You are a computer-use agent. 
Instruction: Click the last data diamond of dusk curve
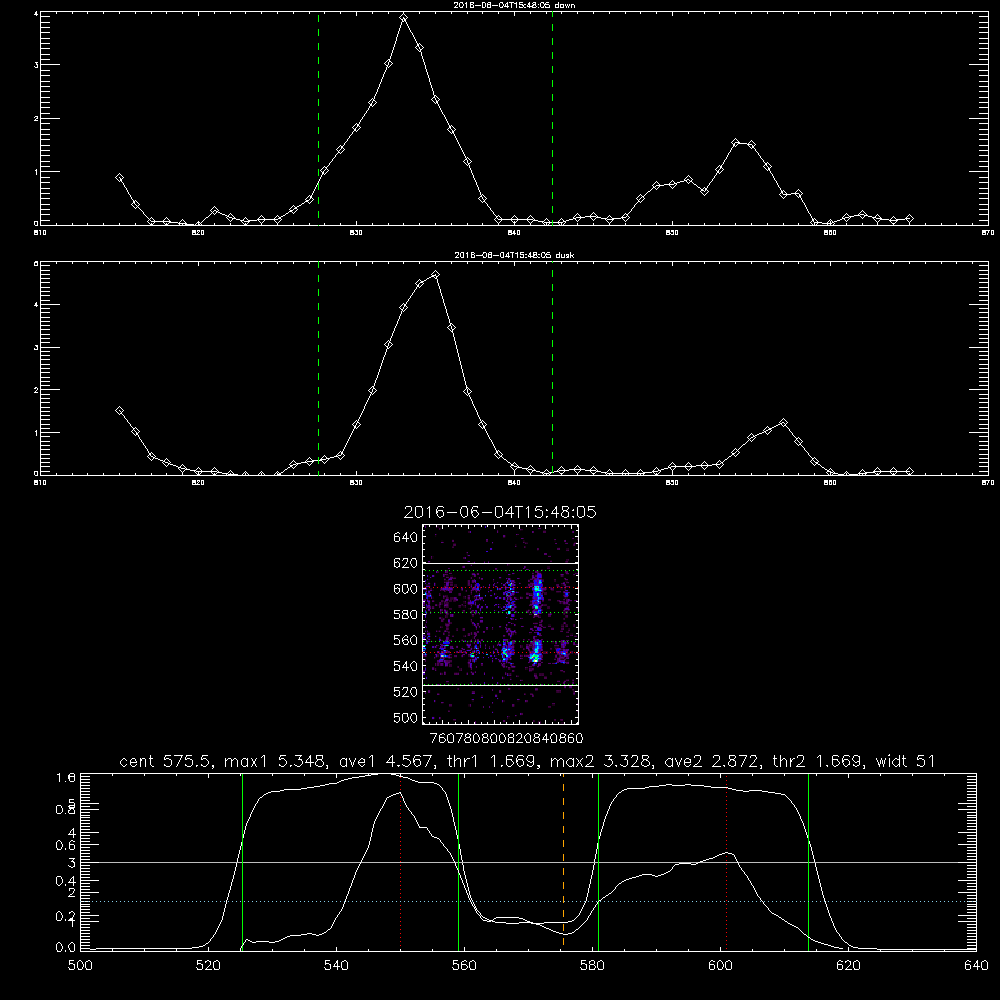pos(909,471)
